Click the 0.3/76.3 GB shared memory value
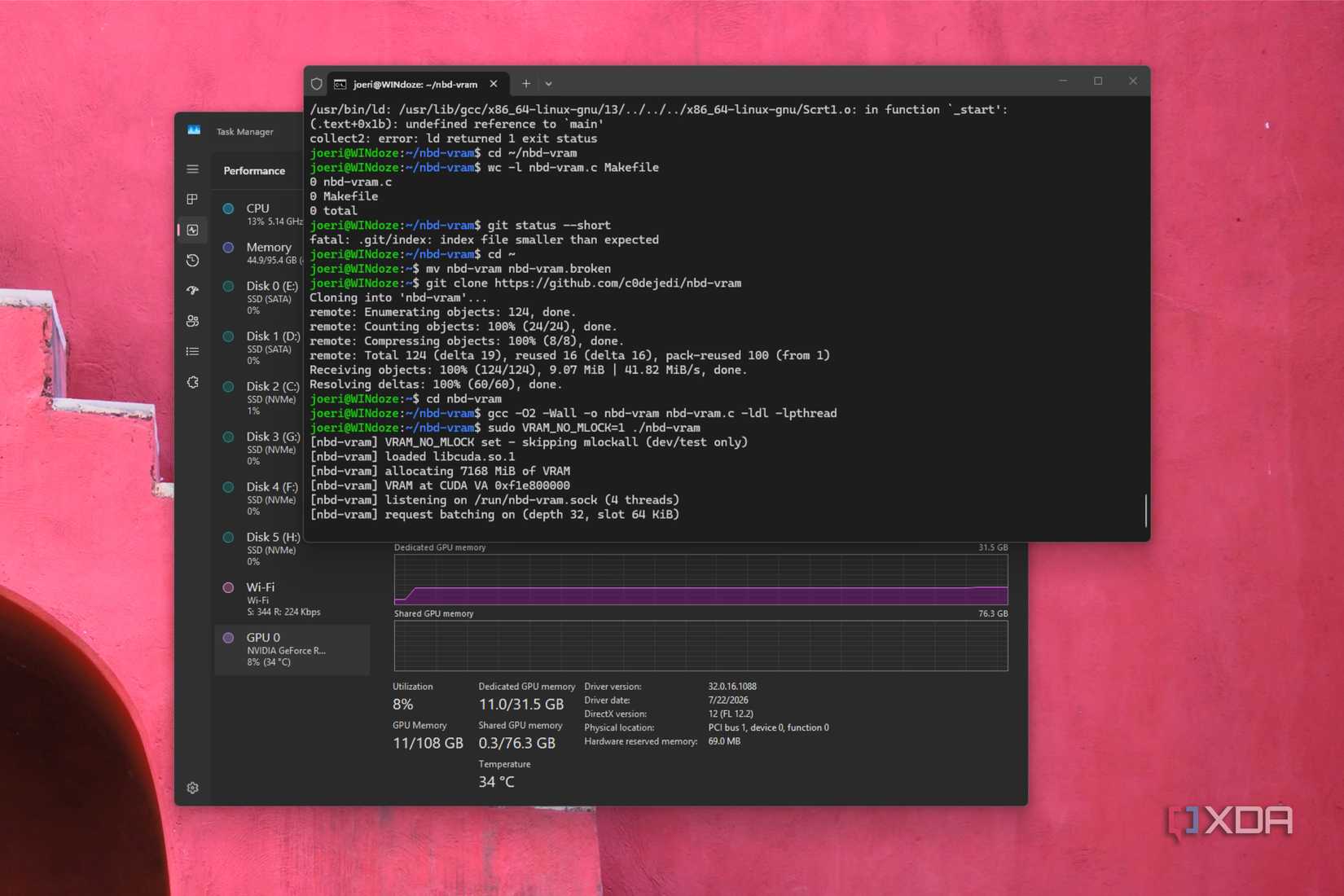This screenshot has height=896, width=1344. [517, 743]
